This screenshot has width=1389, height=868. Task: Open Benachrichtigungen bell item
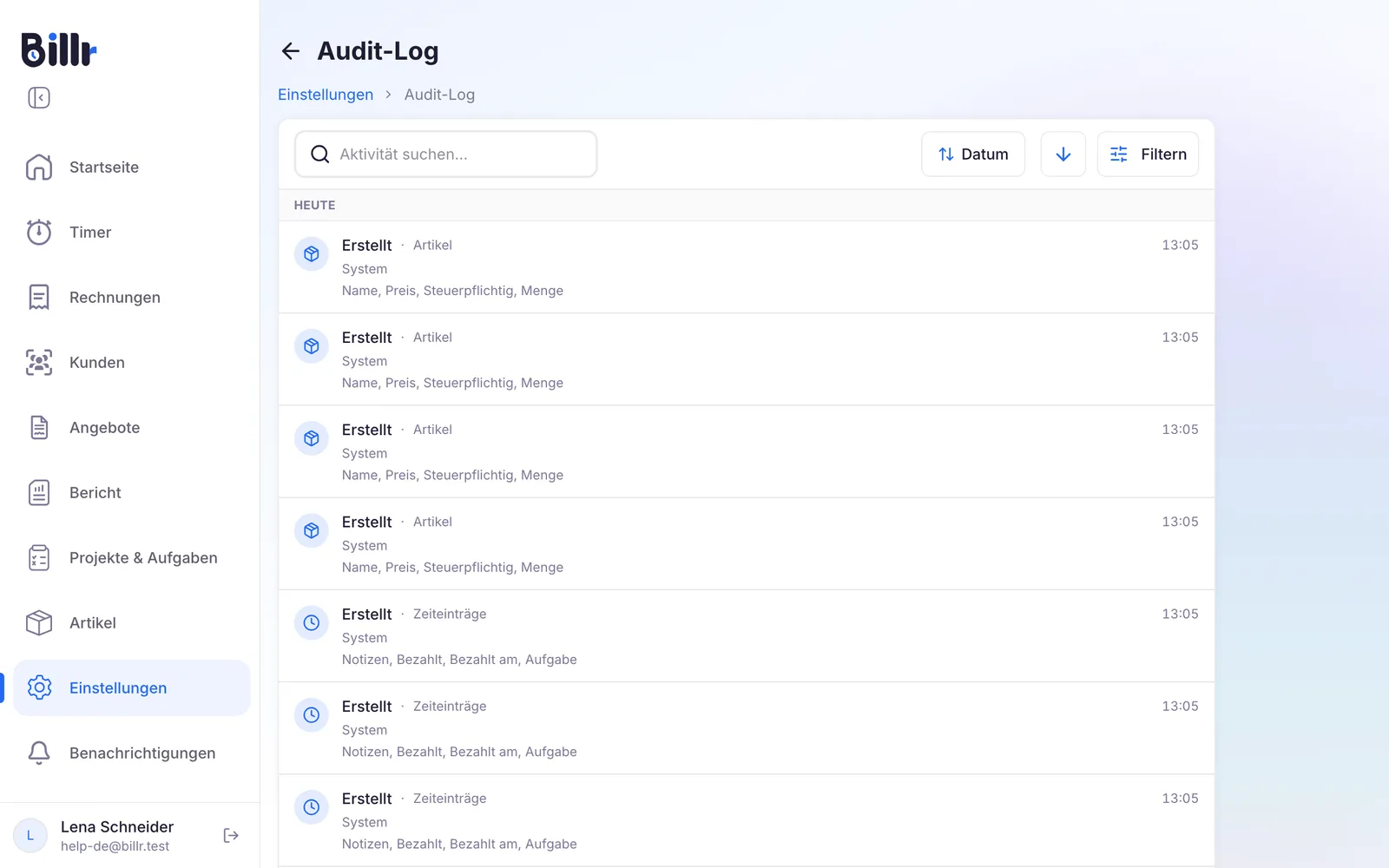[x=132, y=753]
